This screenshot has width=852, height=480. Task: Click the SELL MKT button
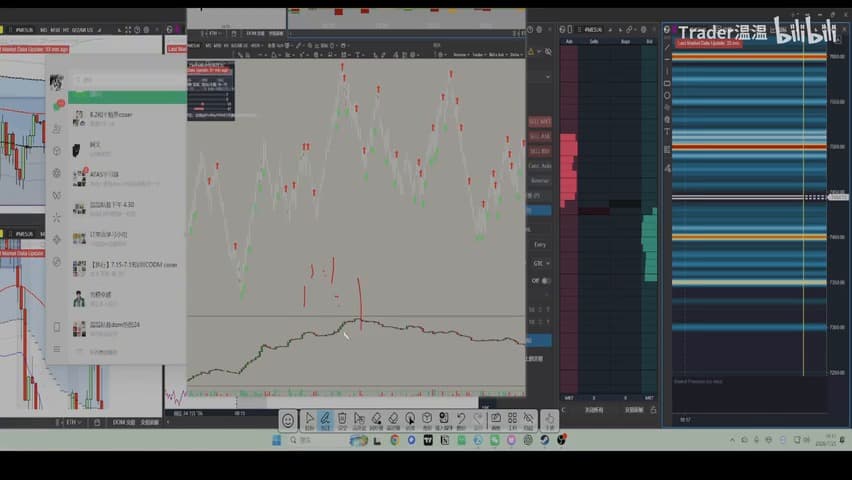[540, 122]
